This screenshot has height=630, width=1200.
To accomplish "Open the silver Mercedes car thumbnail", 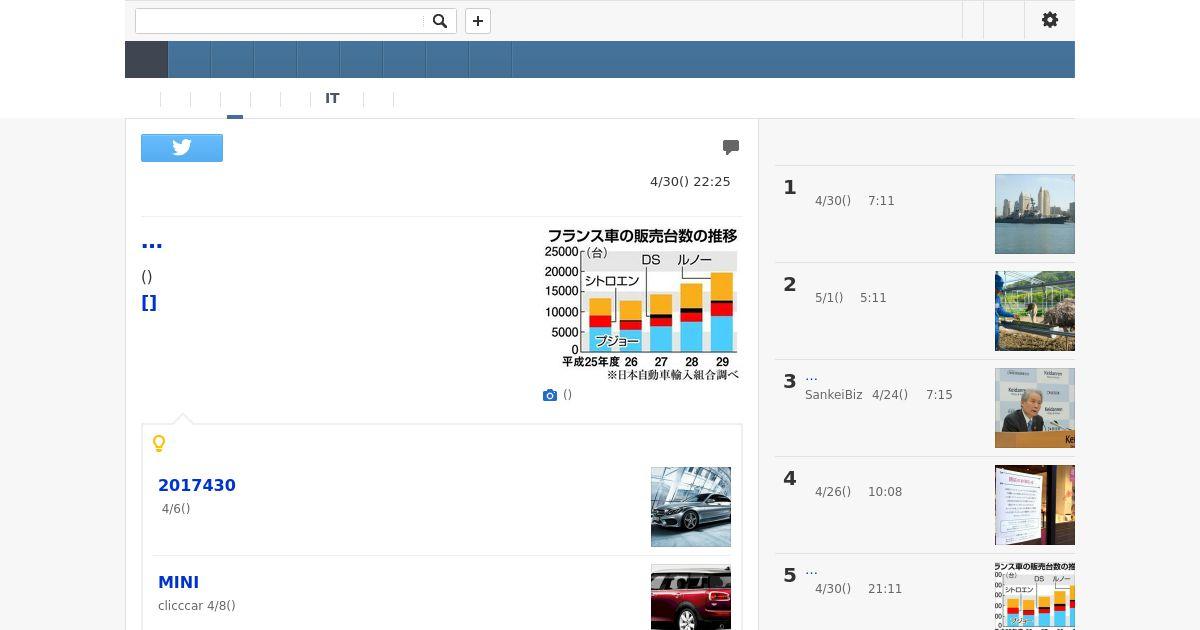I will [691, 507].
